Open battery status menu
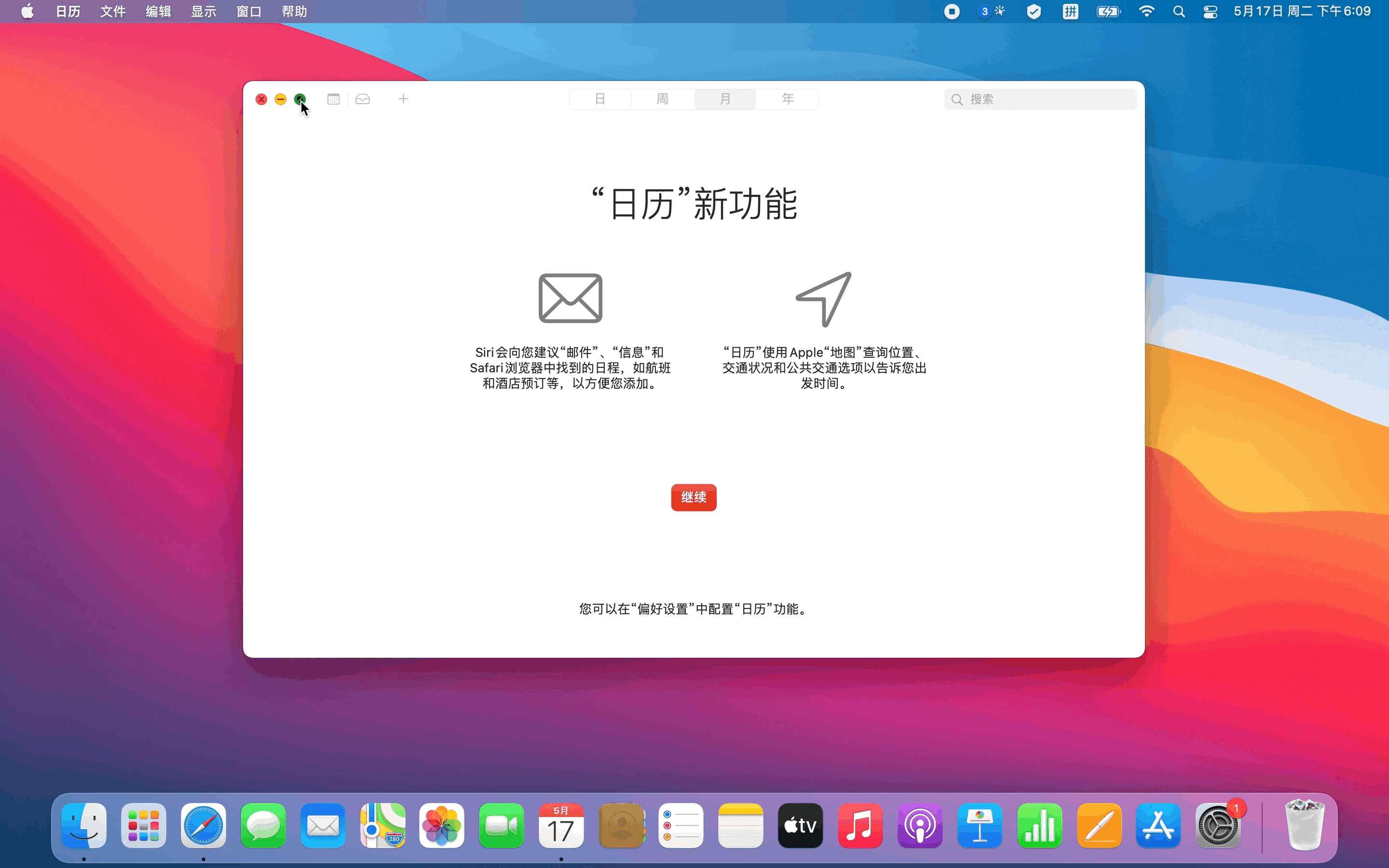This screenshot has height=868, width=1389. 1108,12
